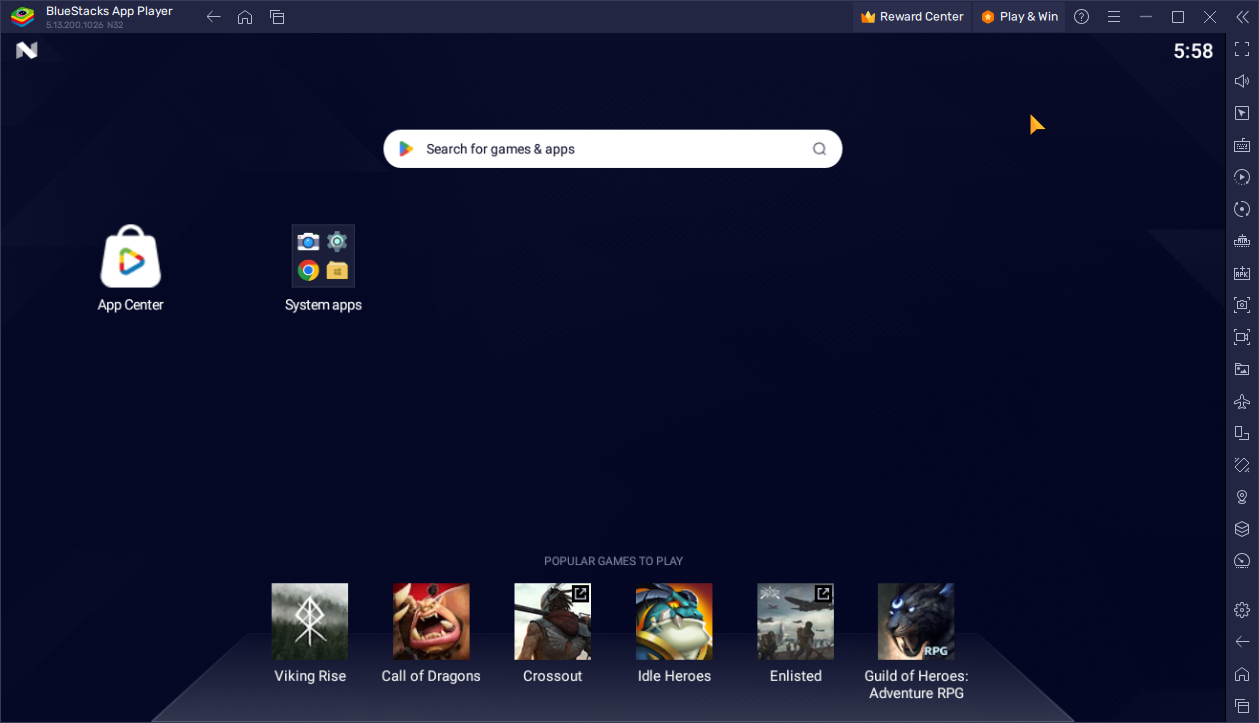This screenshot has height=723, width=1259.
Task: Open recent apps icon in the title bar
Action: tap(277, 17)
